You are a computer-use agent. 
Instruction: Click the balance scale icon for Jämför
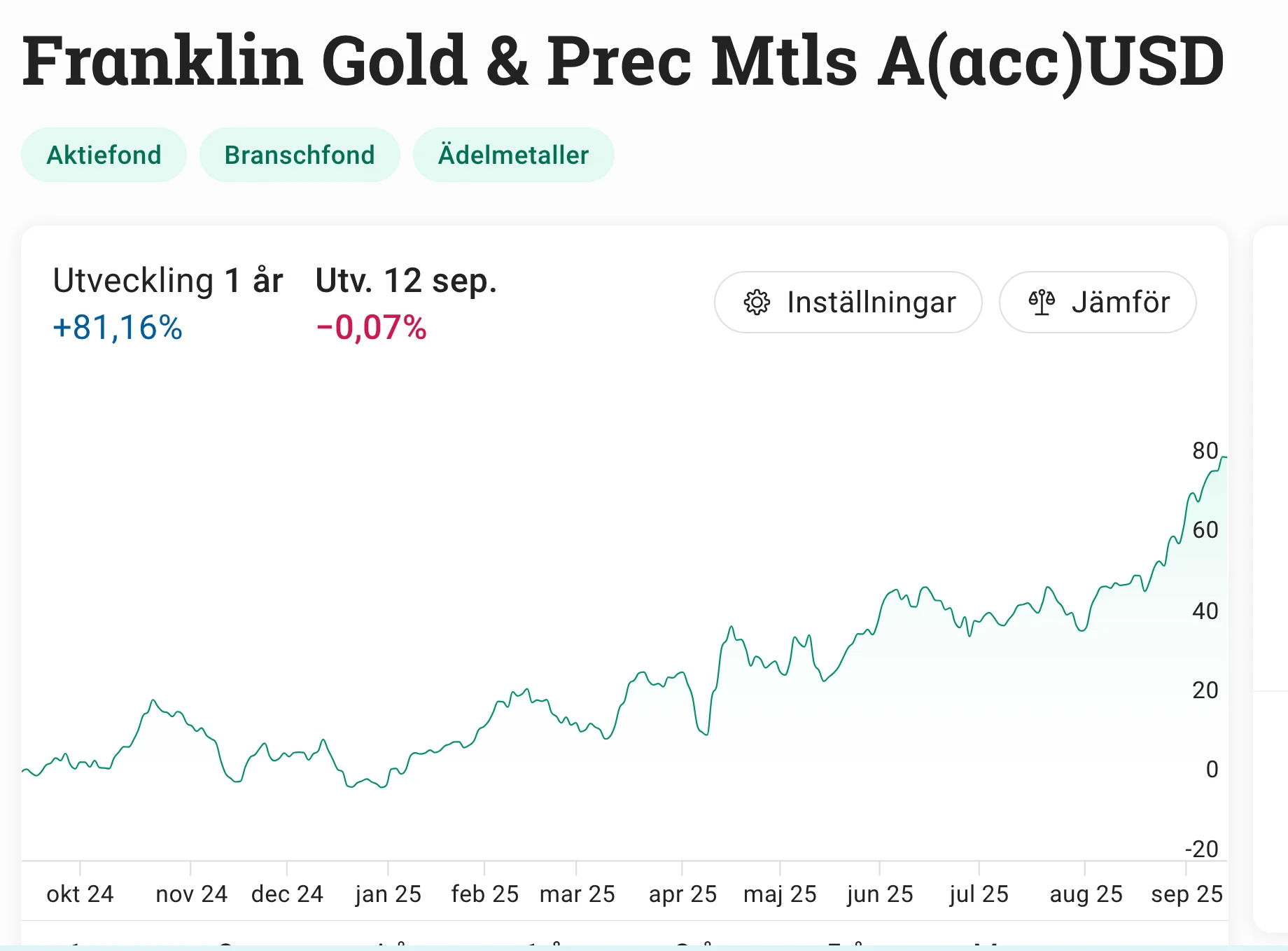[x=1042, y=303]
